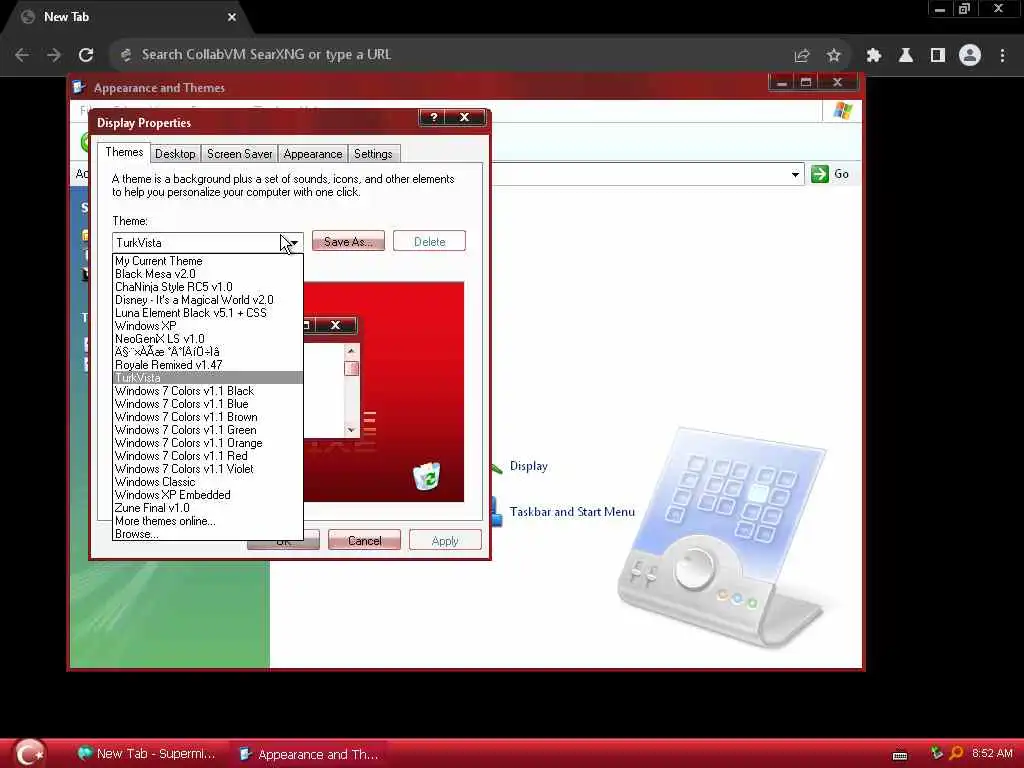This screenshot has height=768, width=1024.
Task: Click the preview window scrollbar down arrow
Action: (351, 430)
